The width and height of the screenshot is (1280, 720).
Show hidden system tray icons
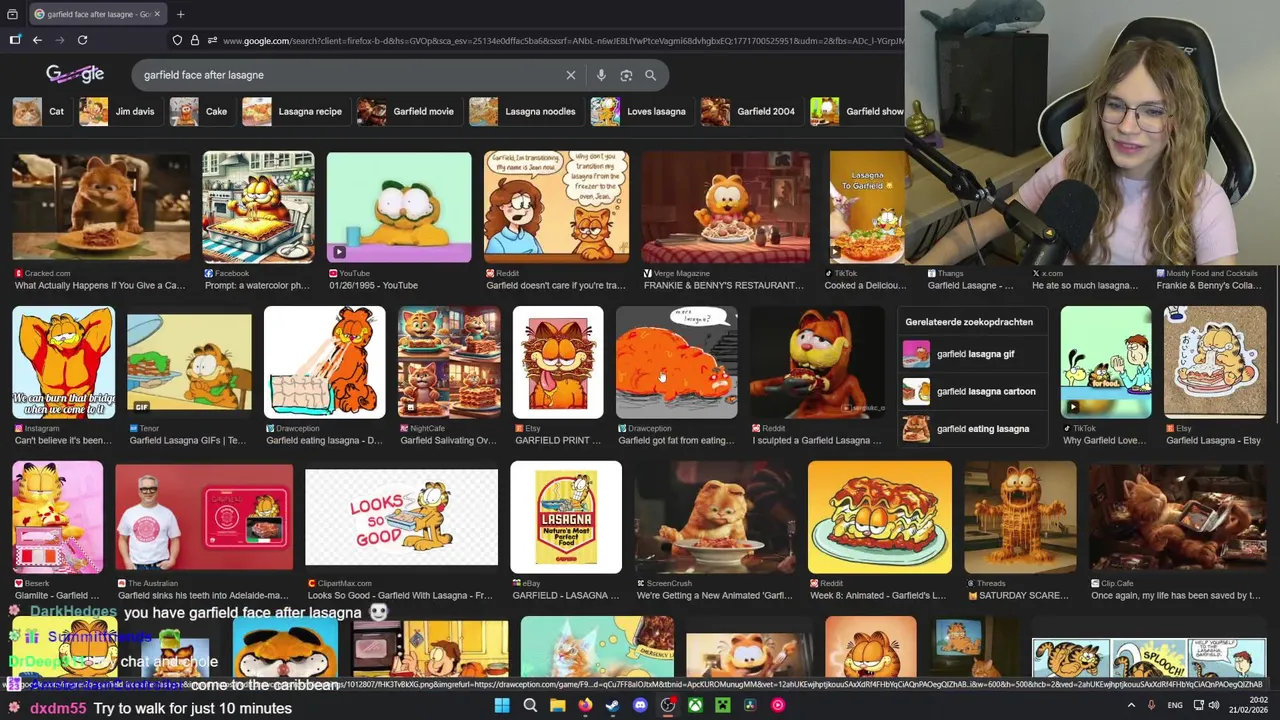coord(1131,705)
